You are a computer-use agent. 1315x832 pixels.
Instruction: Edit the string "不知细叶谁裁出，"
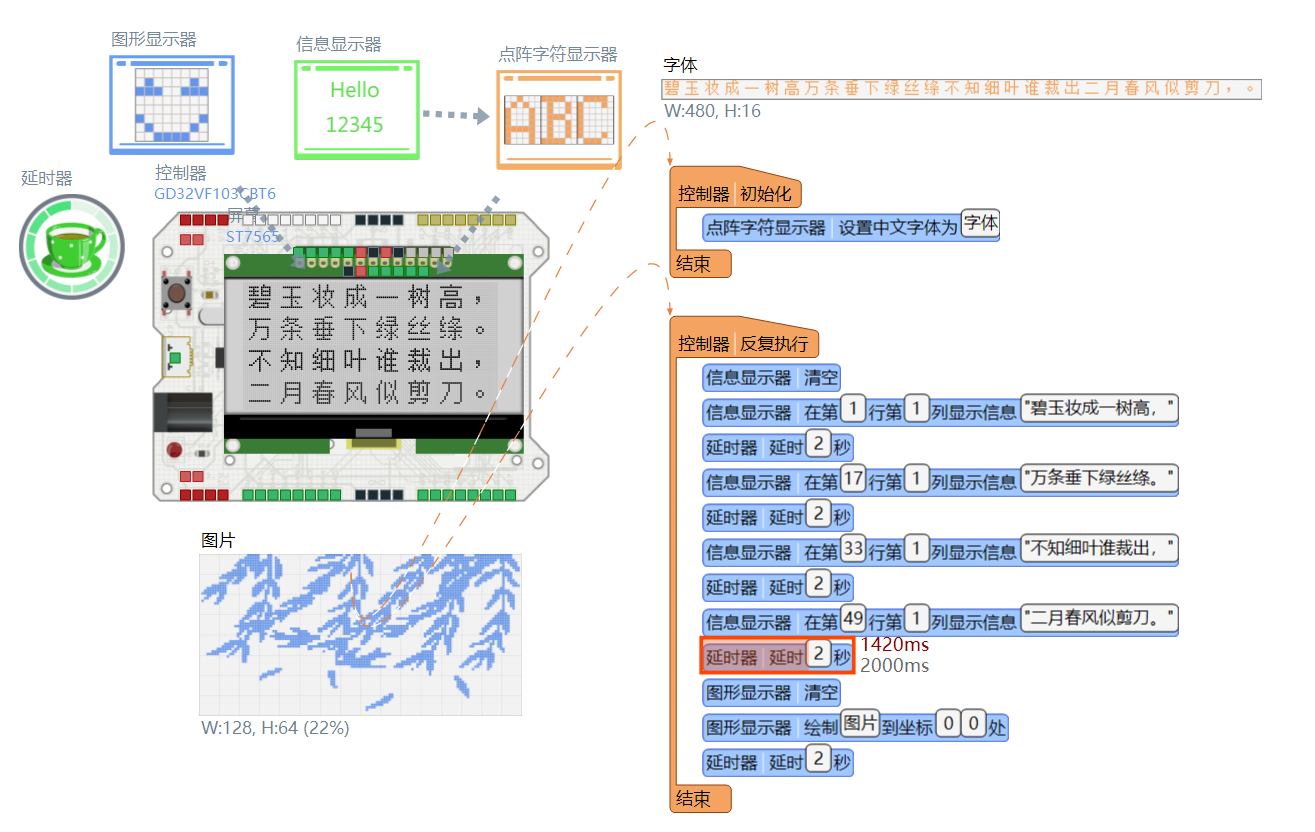[x=1099, y=548]
